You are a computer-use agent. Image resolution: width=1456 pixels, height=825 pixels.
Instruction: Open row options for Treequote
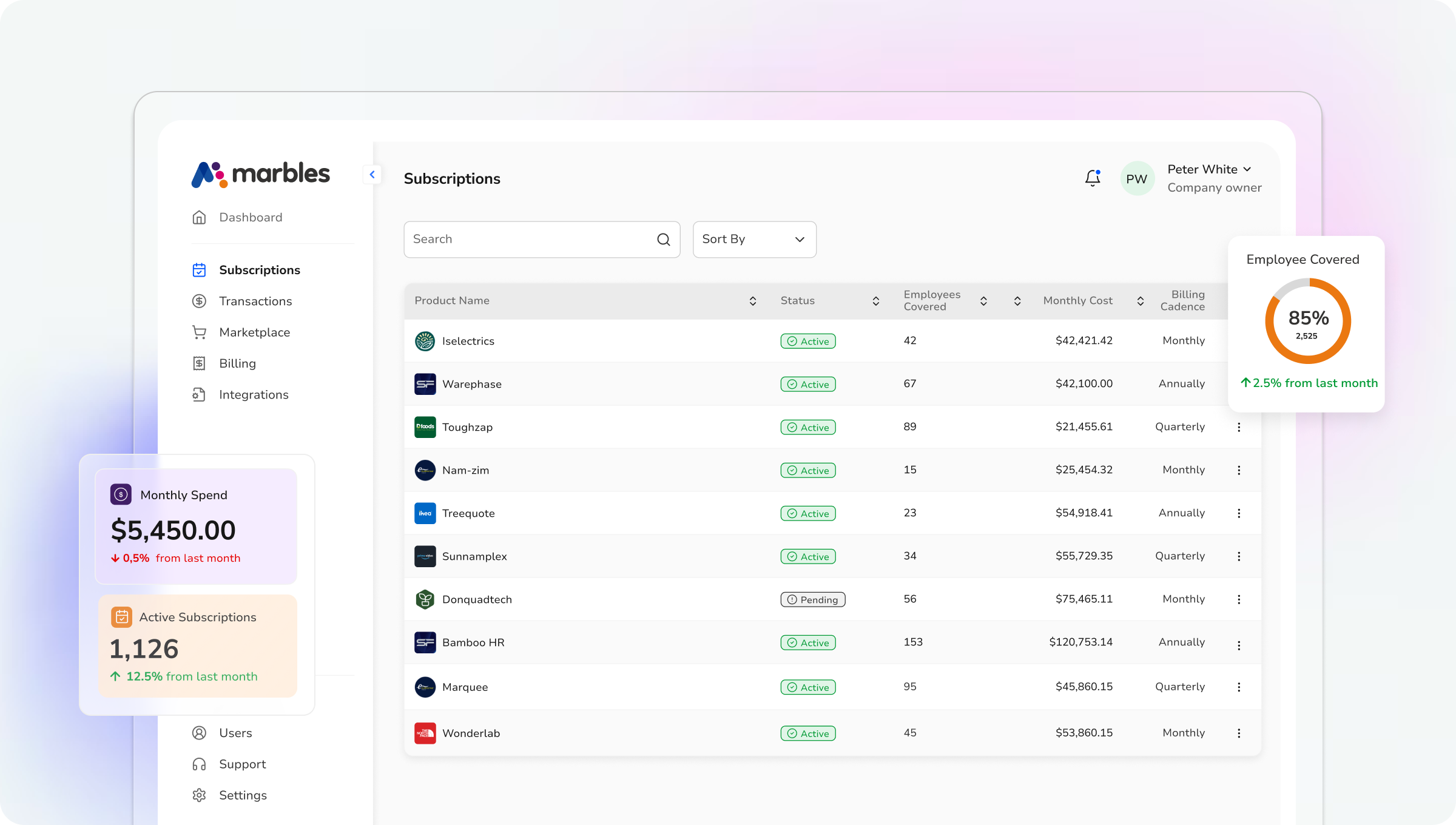click(1239, 513)
